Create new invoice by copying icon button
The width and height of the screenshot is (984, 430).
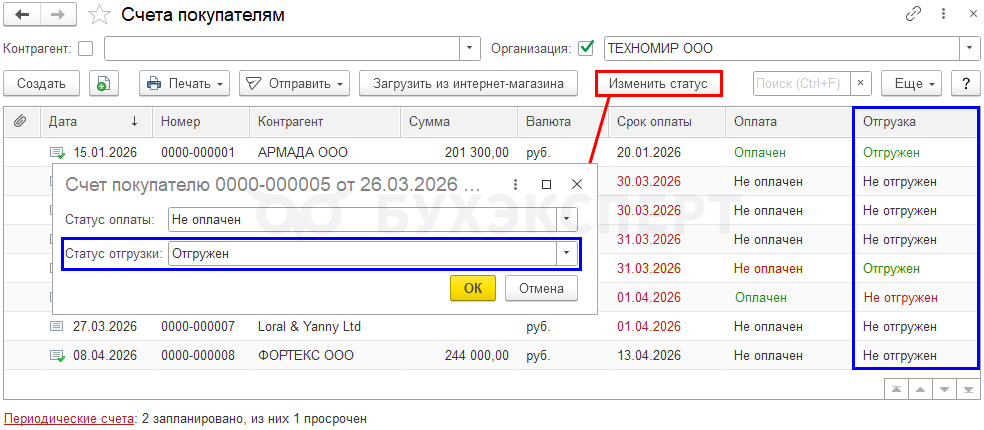tap(104, 83)
